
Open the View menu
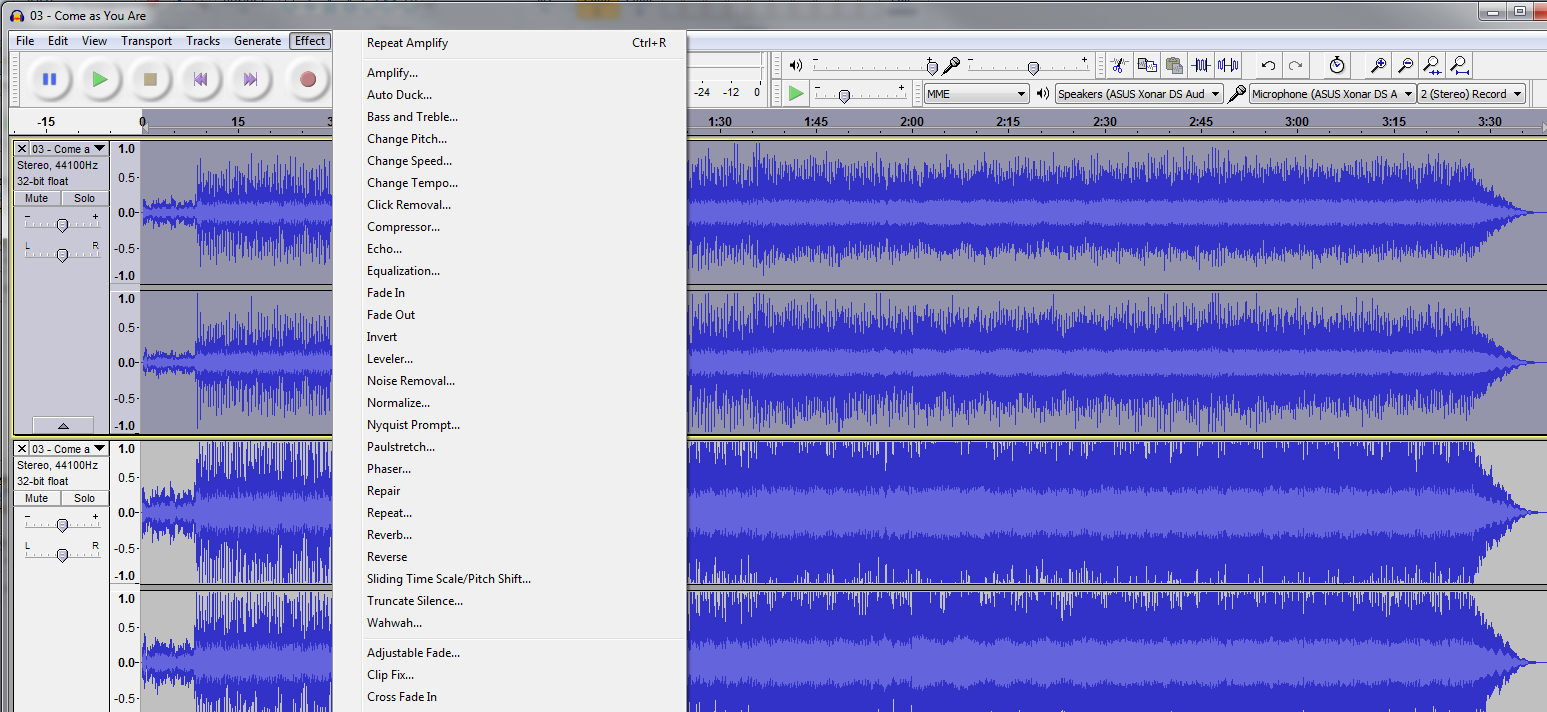95,41
